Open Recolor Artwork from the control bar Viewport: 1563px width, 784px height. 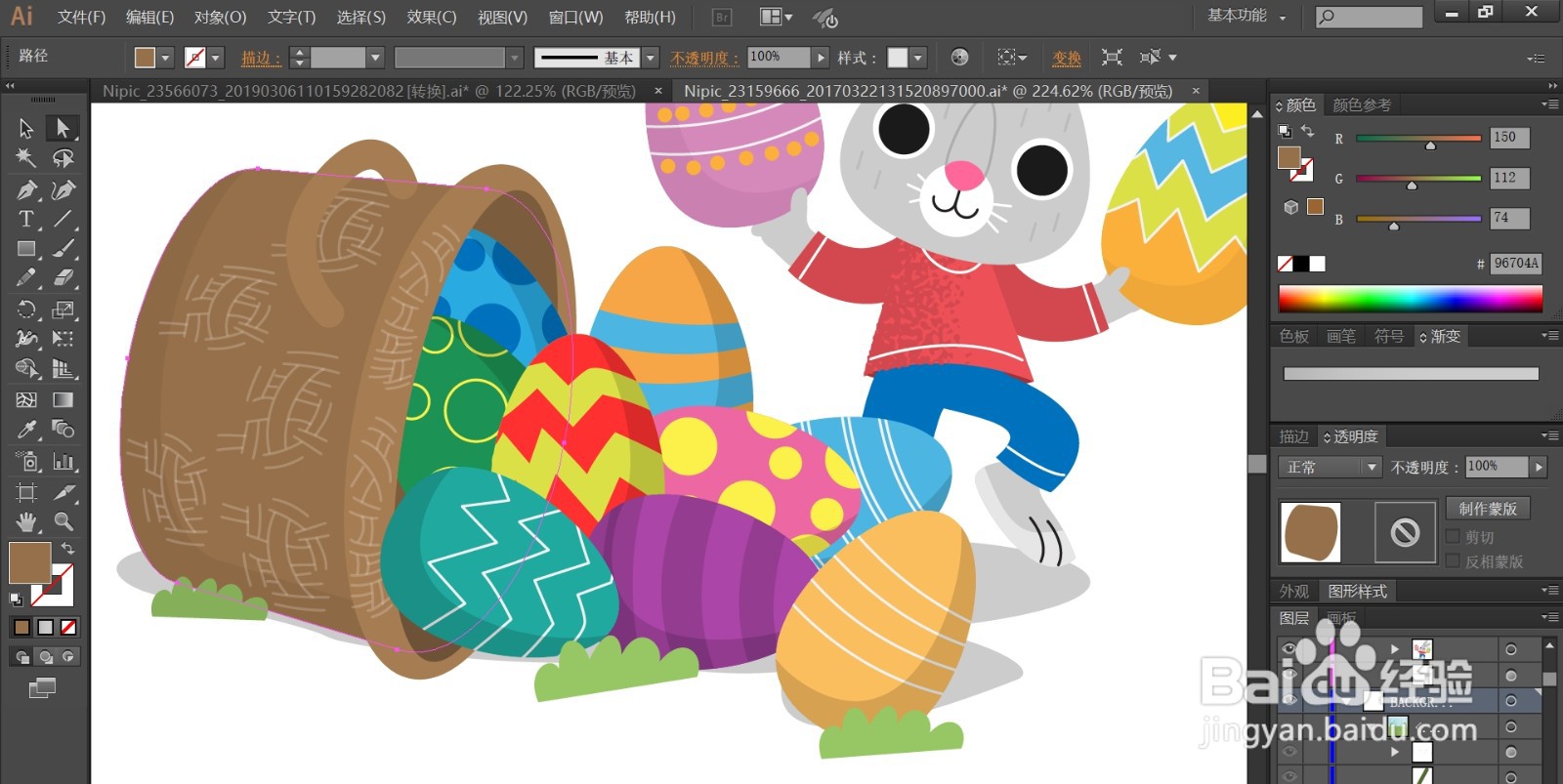pyautogui.click(x=959, y=58)
